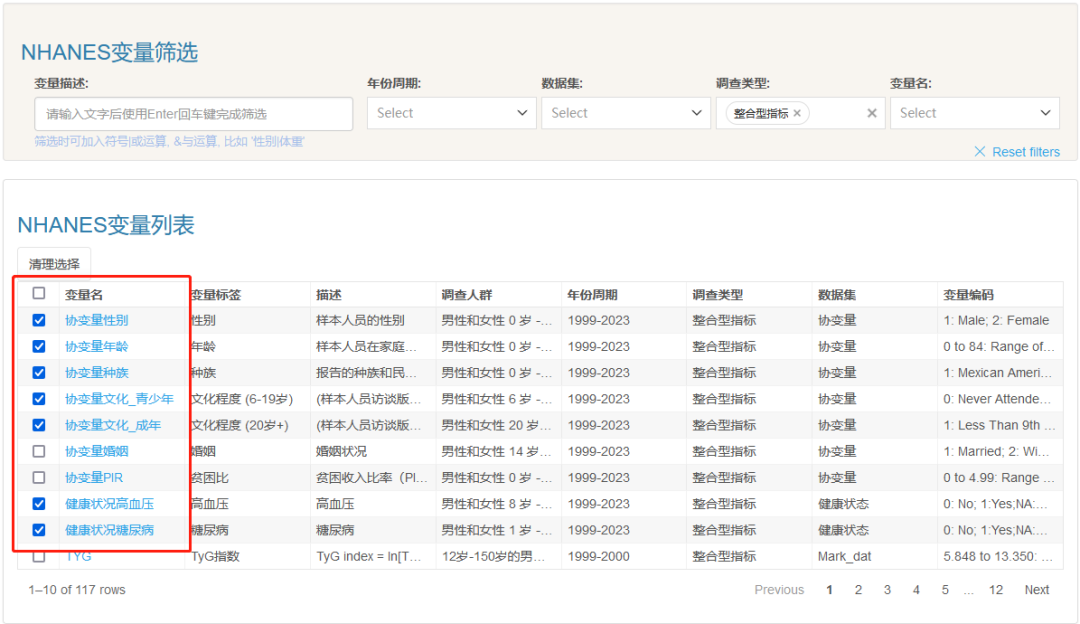Open the 协变量PIR variable link
Viewport: 1080px width, 624px height.
(x=94, y=477)
